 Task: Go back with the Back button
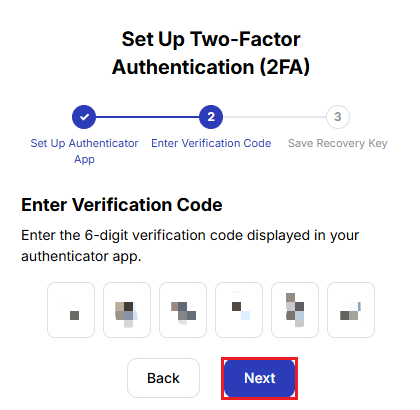point(163,378)
